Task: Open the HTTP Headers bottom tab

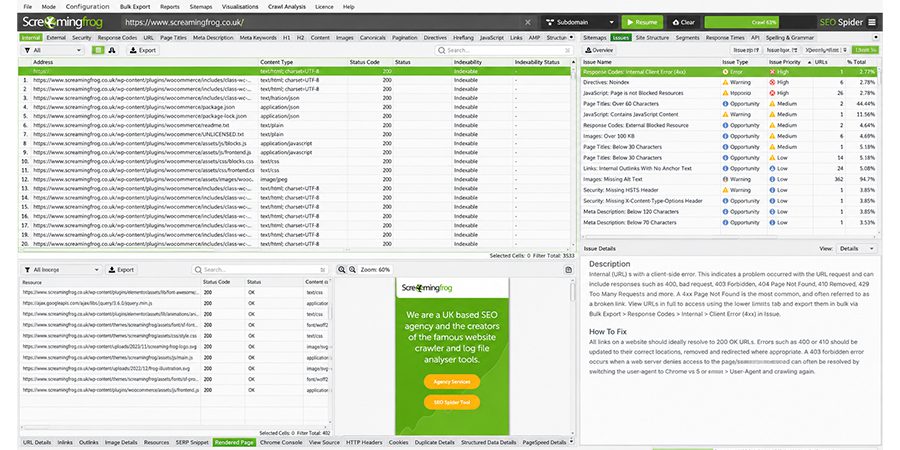Action: pos(364,443)
